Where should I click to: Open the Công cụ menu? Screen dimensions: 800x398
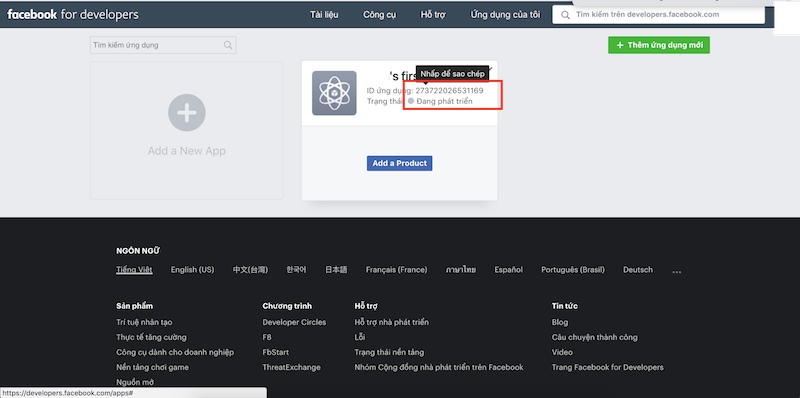coord(380,15)
